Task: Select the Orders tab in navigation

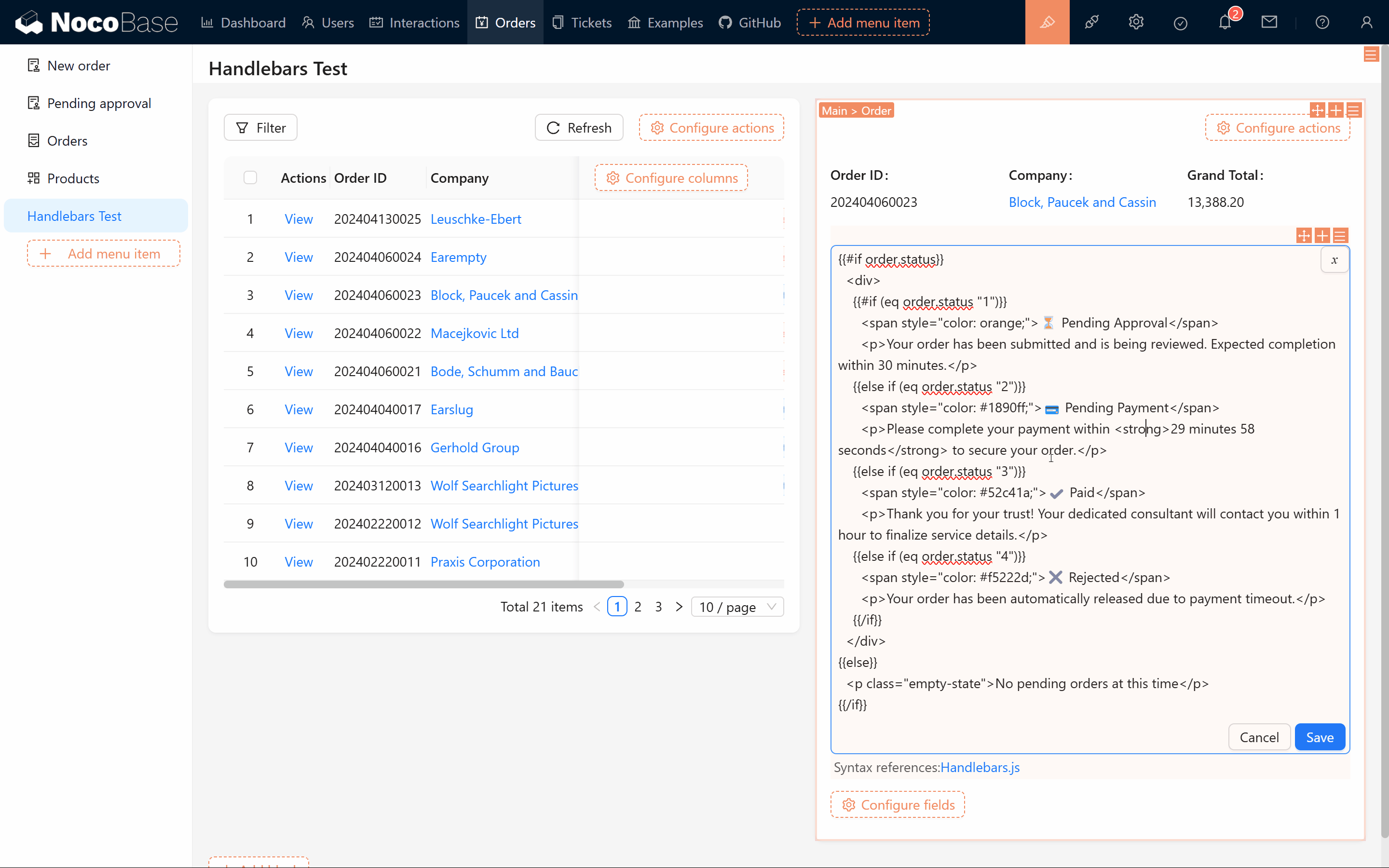Action: [504, 22]
